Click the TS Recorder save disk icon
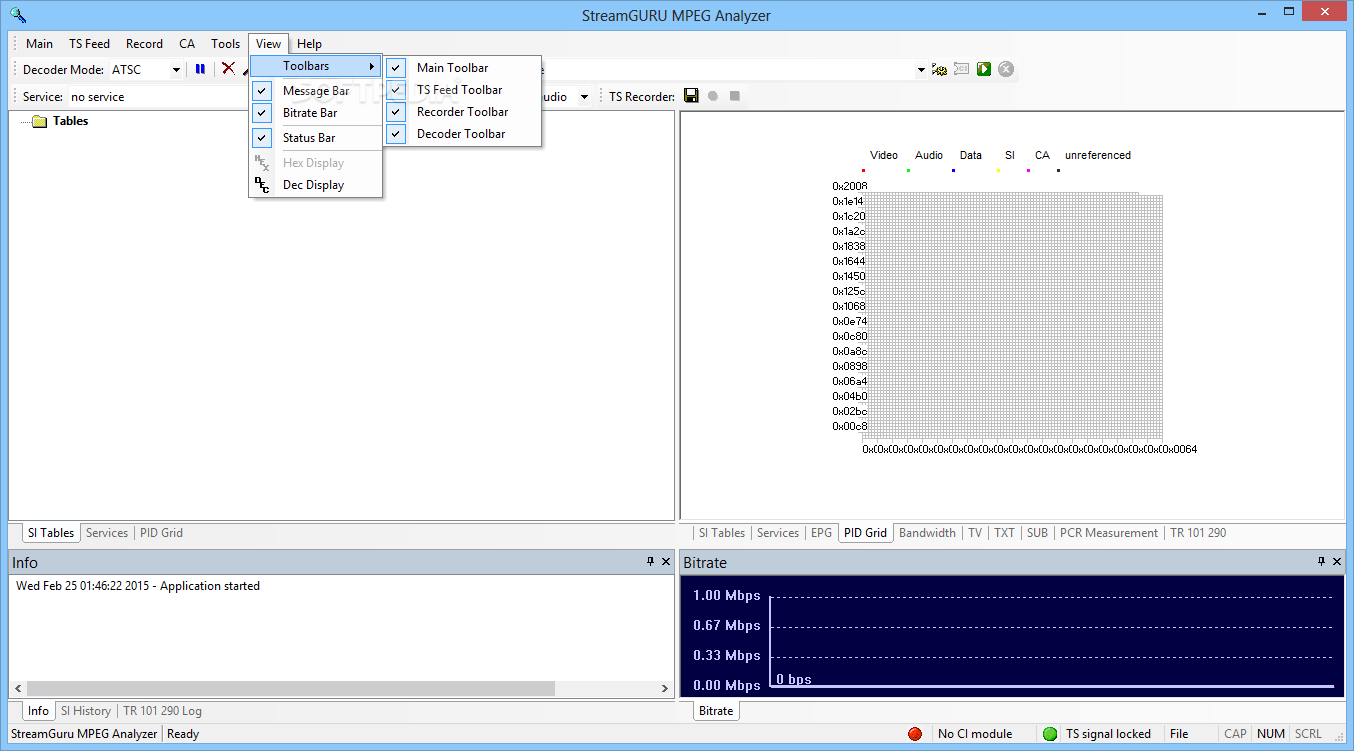The image size is (1354, 751). point(691,96)
